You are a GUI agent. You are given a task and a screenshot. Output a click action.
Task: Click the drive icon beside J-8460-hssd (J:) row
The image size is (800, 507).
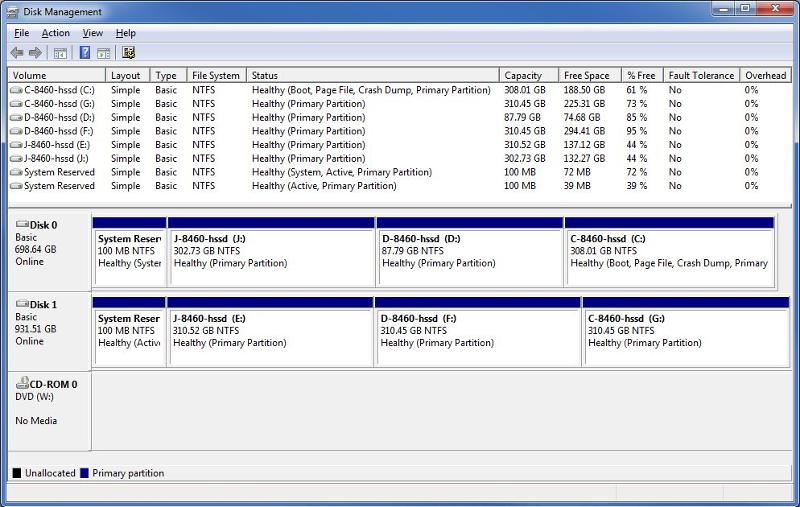16,159
